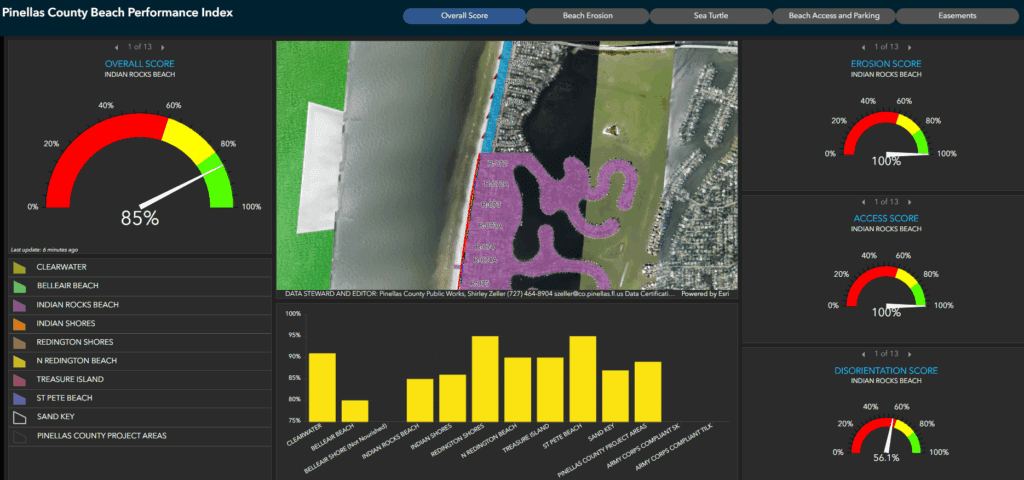Screen dimensions: 1024x480
Task: Open the Easements tab
Action: tap(957, 16)
